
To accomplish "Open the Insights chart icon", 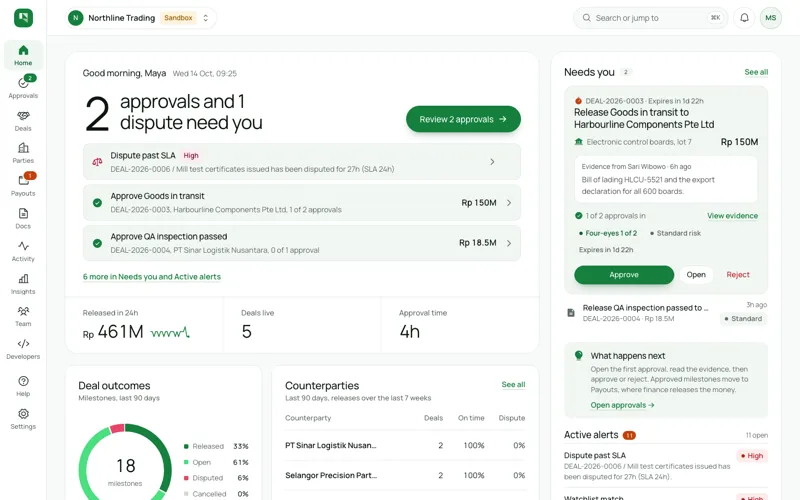I will (23, 279).
